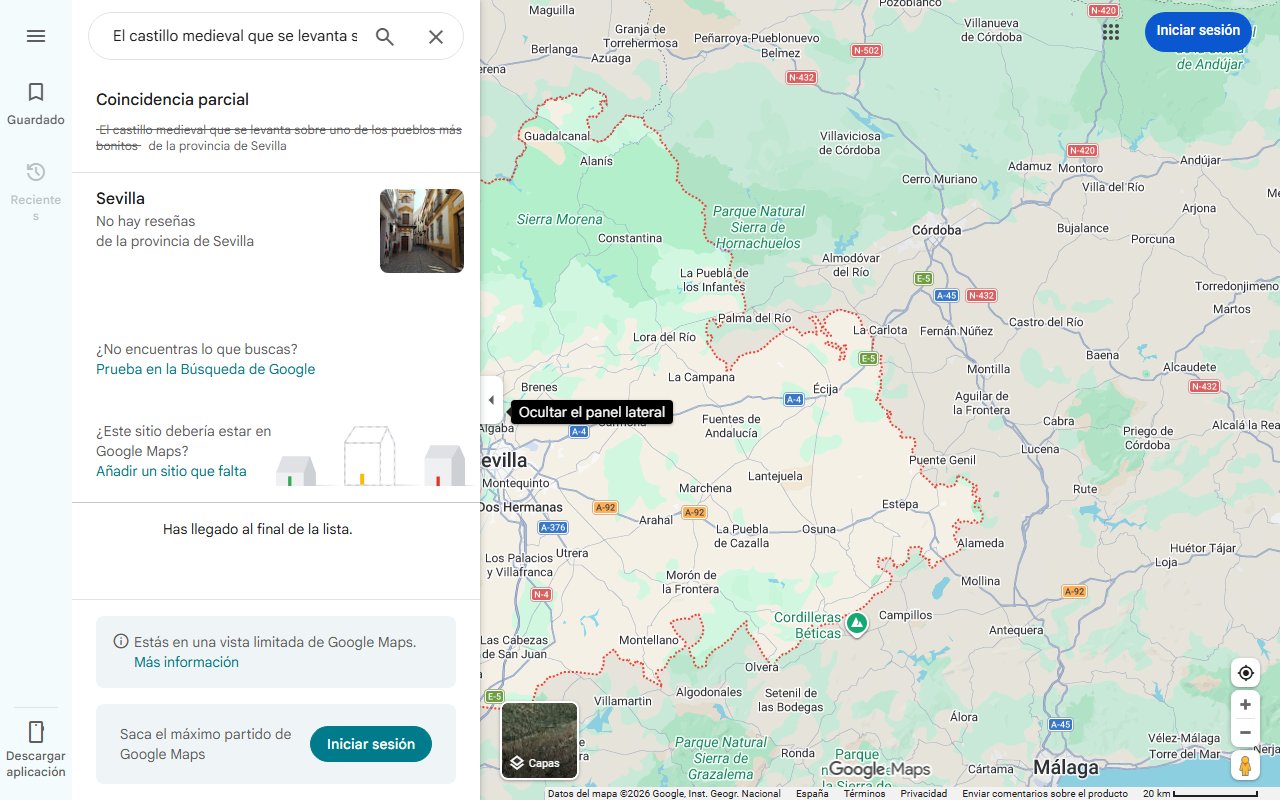Click Añadir un sitio que falta
This screenshot has height=800, width=1280.
pyautogui.click(x=171, y=471)
